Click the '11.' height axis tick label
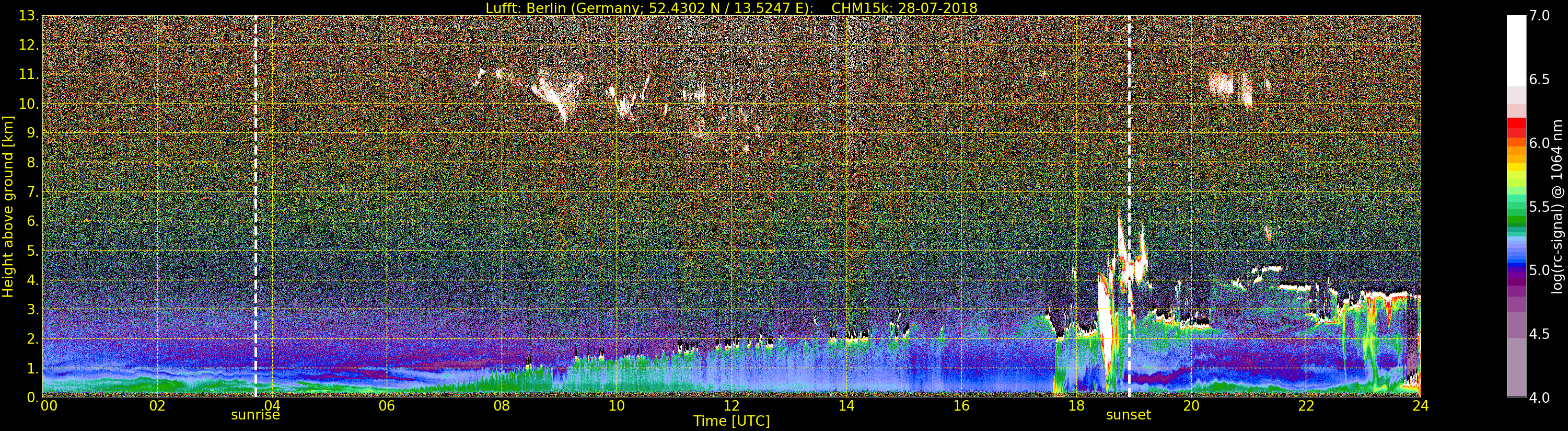 click(29, 74)
